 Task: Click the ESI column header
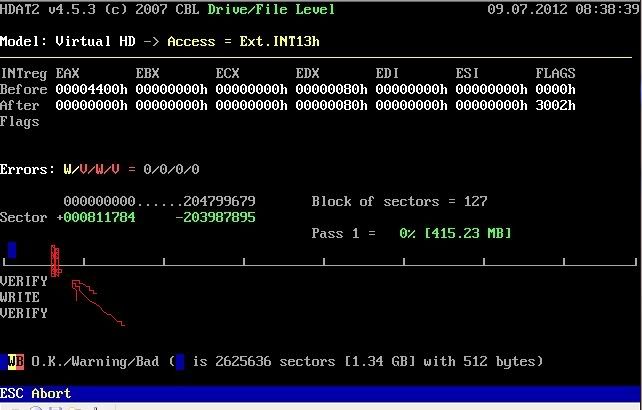tap(467, 73)
